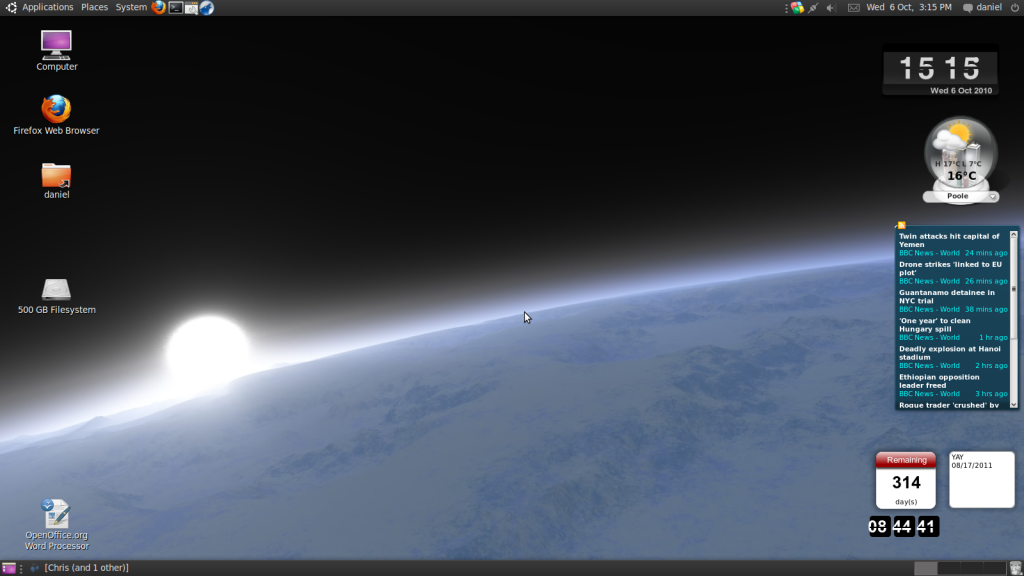Open the panel clock showing Wed 6 Oct
The width and height of the screenshot is (1024, 576).
click(x=909, y=7)
